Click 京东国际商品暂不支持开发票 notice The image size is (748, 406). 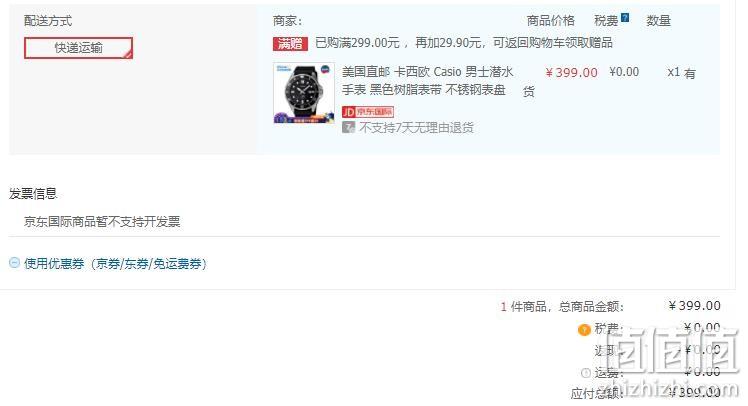[x=102, y=221]
